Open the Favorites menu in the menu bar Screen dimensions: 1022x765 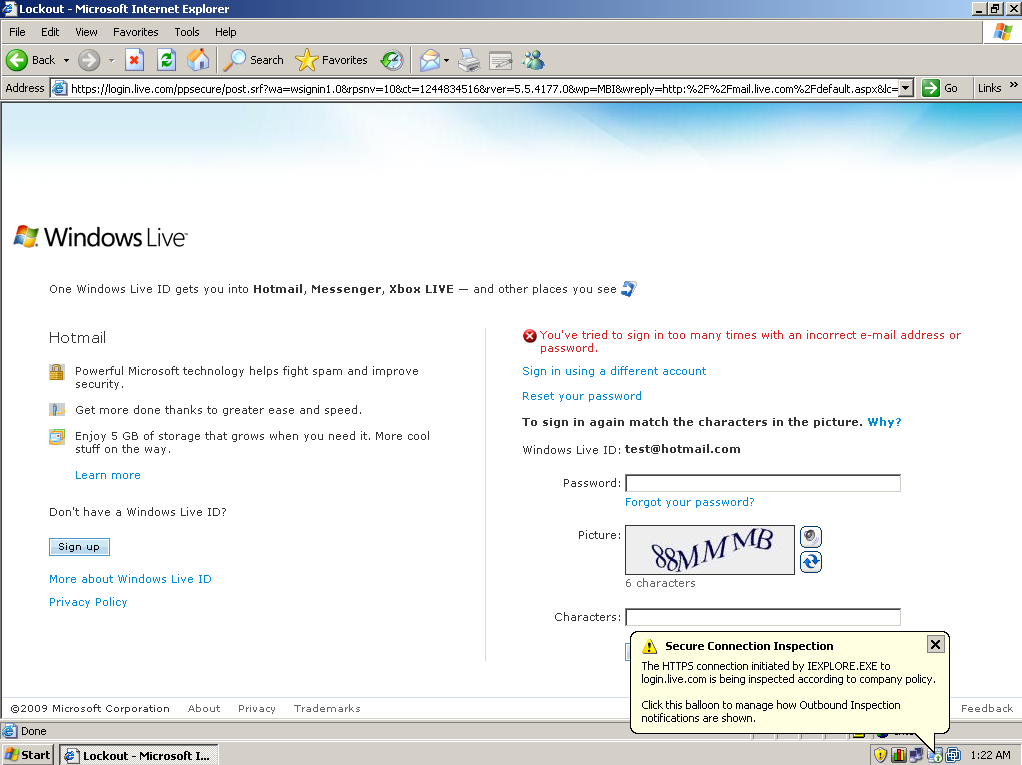click(136, 32)
